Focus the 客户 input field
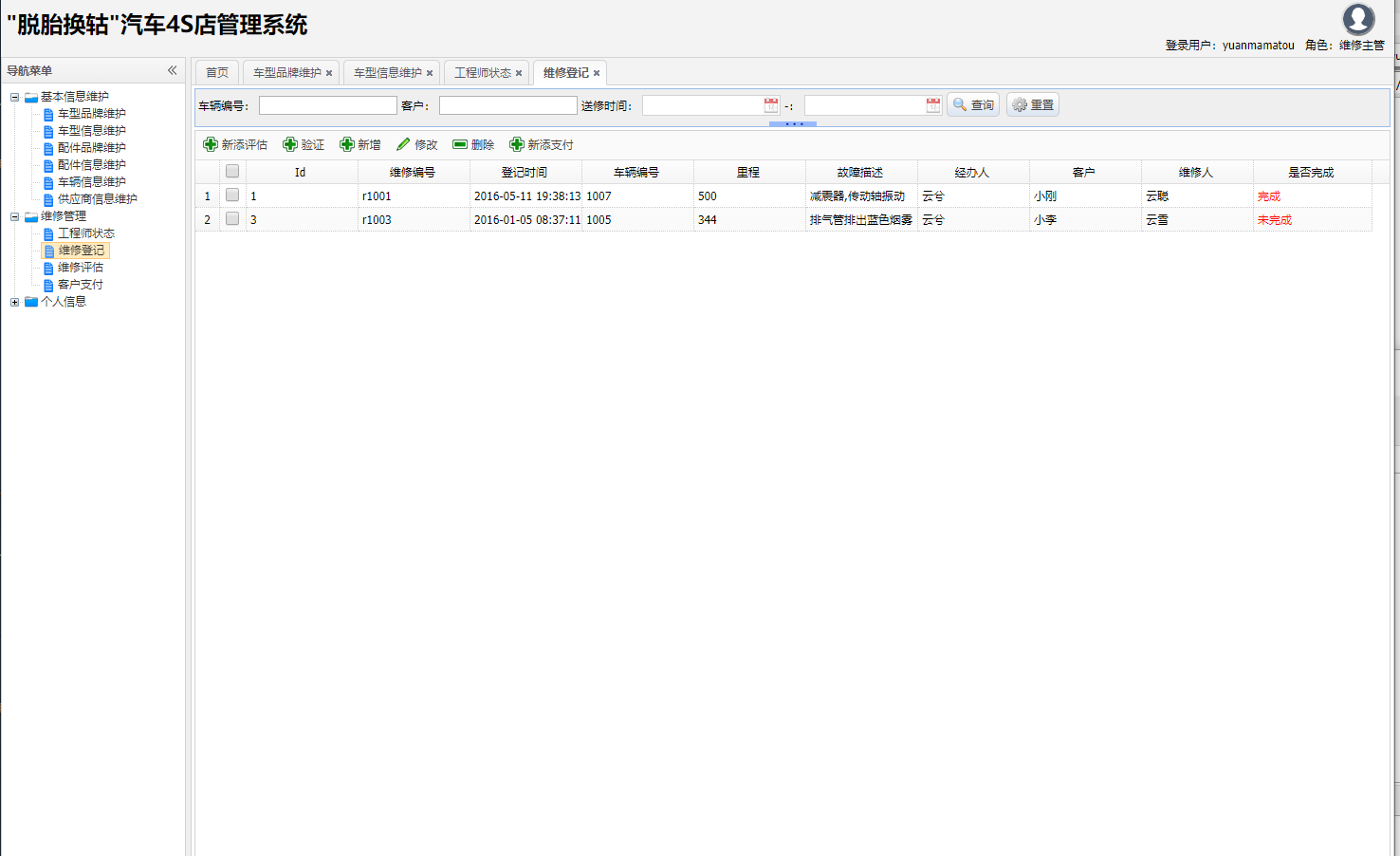This screenshot has height=856, width=1400. click(508, 105)
